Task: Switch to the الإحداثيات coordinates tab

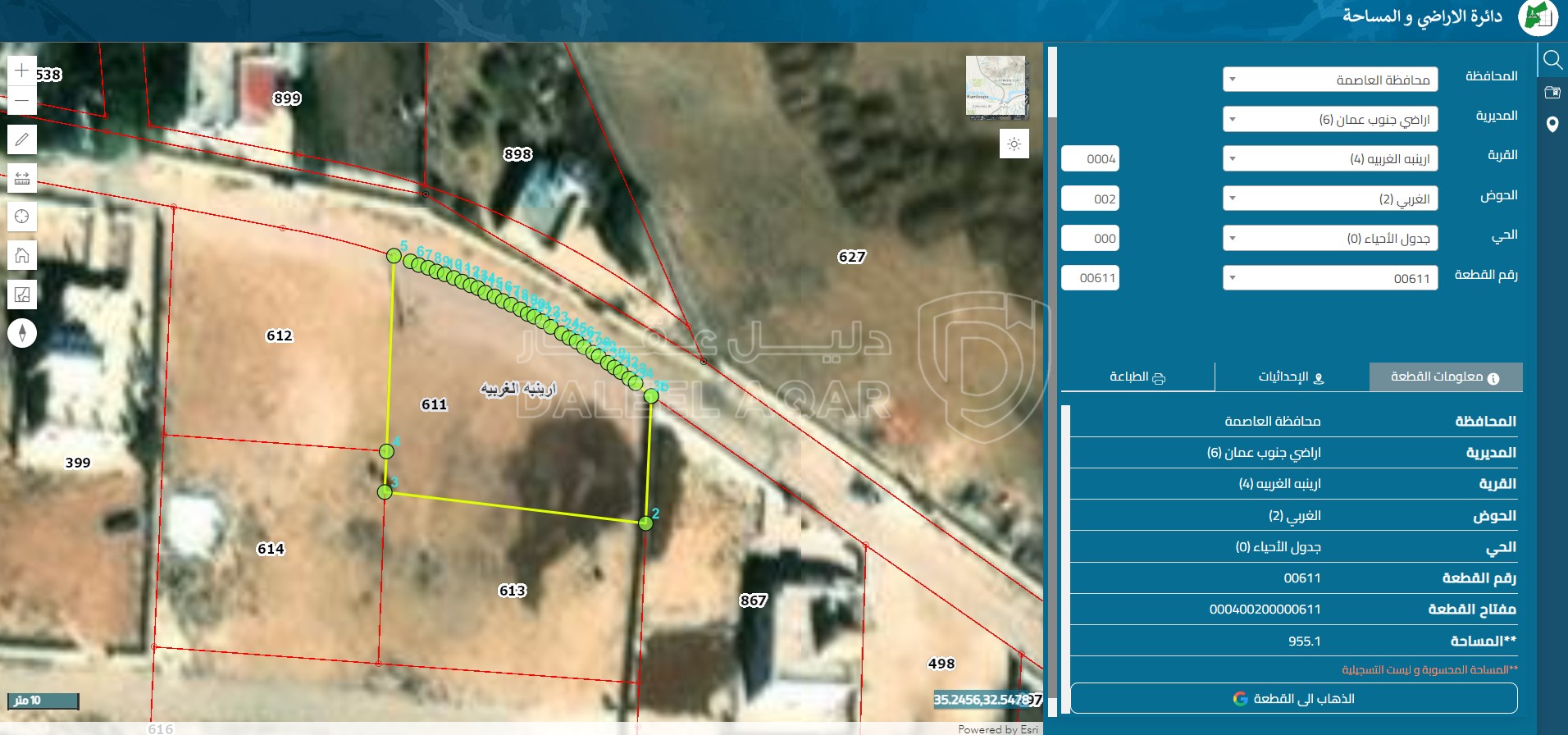Action: point(1292,377)
